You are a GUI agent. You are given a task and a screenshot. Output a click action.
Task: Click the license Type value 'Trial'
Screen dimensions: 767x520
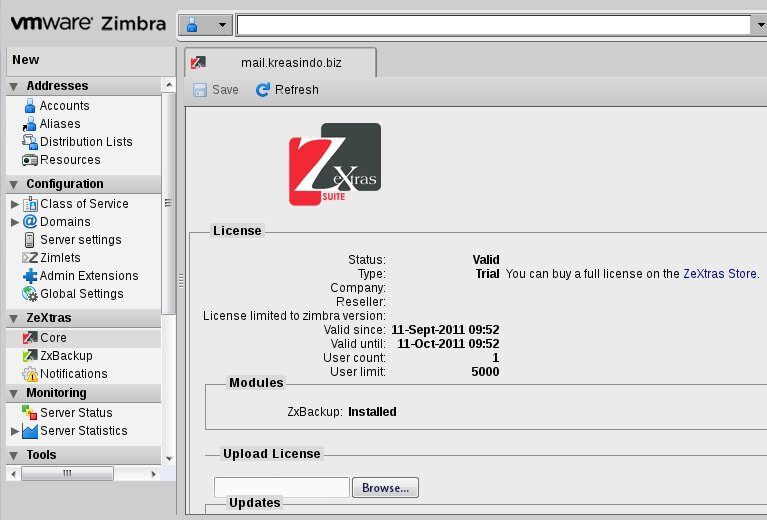point(487,273)
